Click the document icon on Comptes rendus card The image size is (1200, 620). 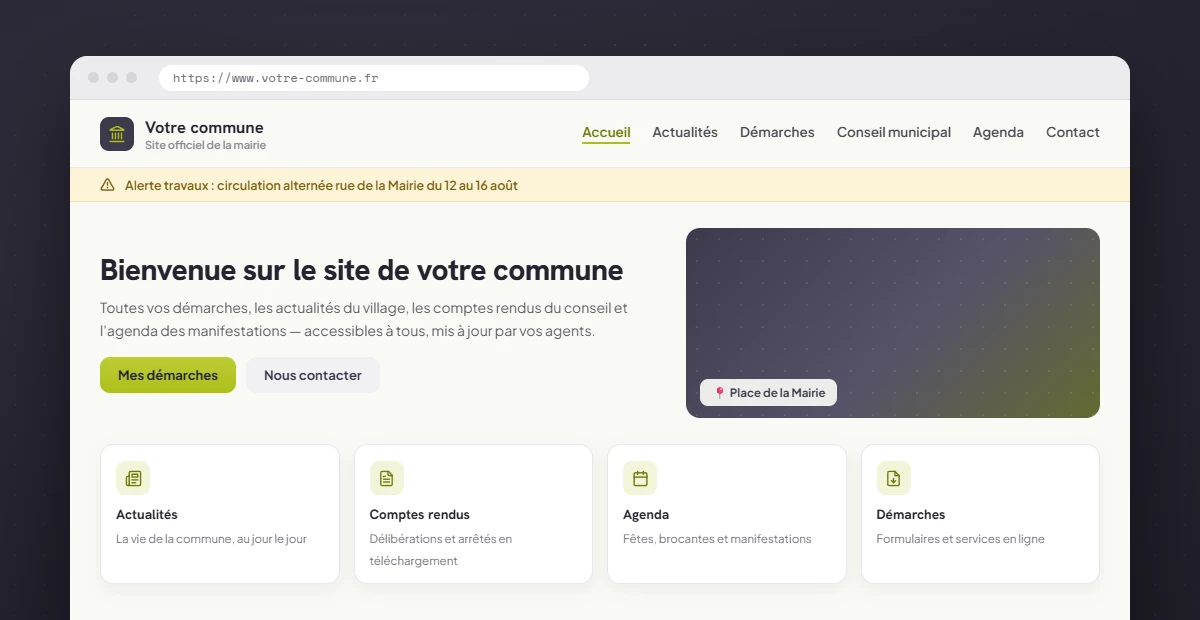(387, 478)
